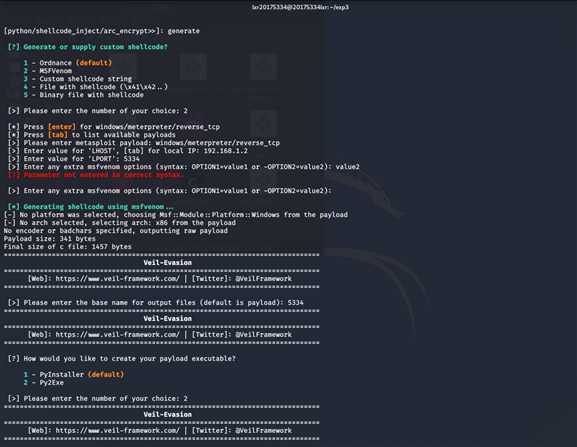577x447 pixels.
Task: Click the line 'No arch selected, selecting arch: x86'
Action: tap(120, 223)
